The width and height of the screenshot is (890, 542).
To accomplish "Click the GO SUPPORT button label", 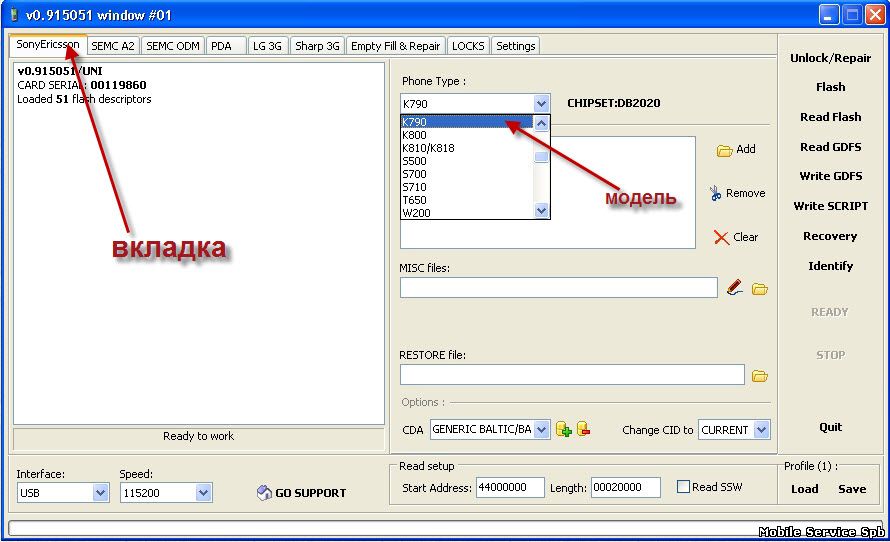I will pos(310,493).
